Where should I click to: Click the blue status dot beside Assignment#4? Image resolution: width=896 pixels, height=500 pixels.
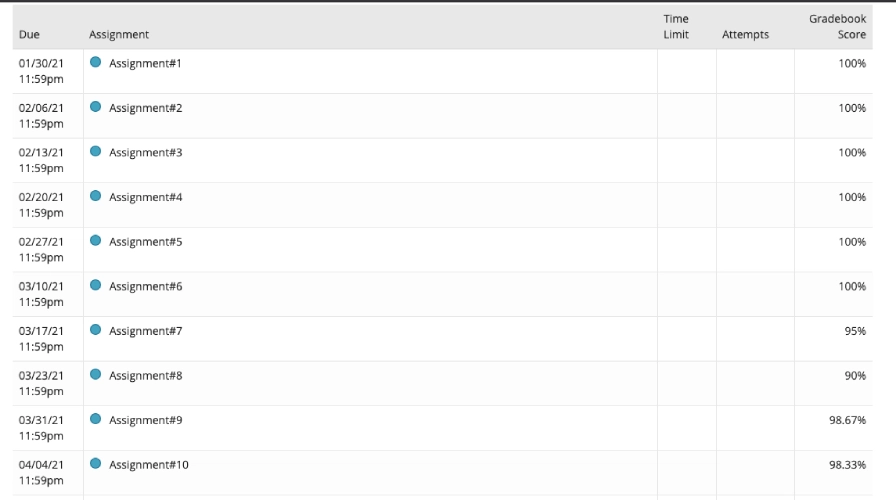[x=96, y=196]
